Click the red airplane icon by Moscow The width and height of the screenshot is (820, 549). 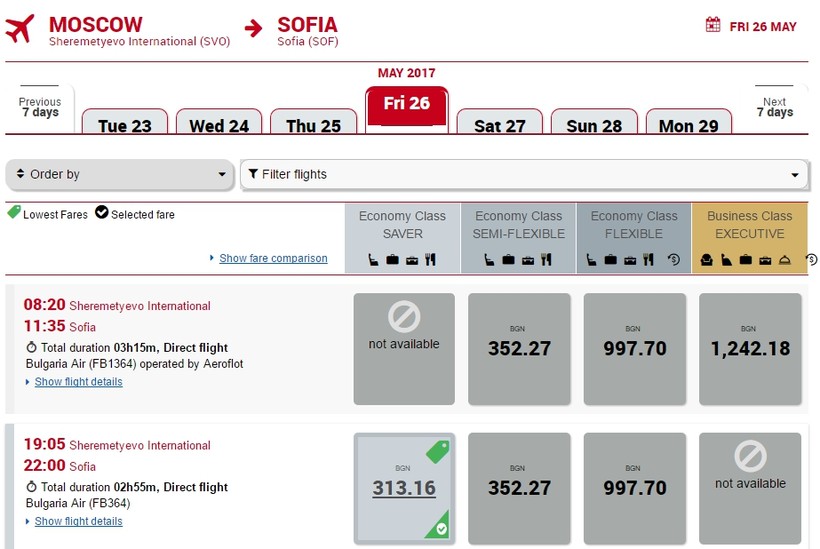click(x=20, y=29)
